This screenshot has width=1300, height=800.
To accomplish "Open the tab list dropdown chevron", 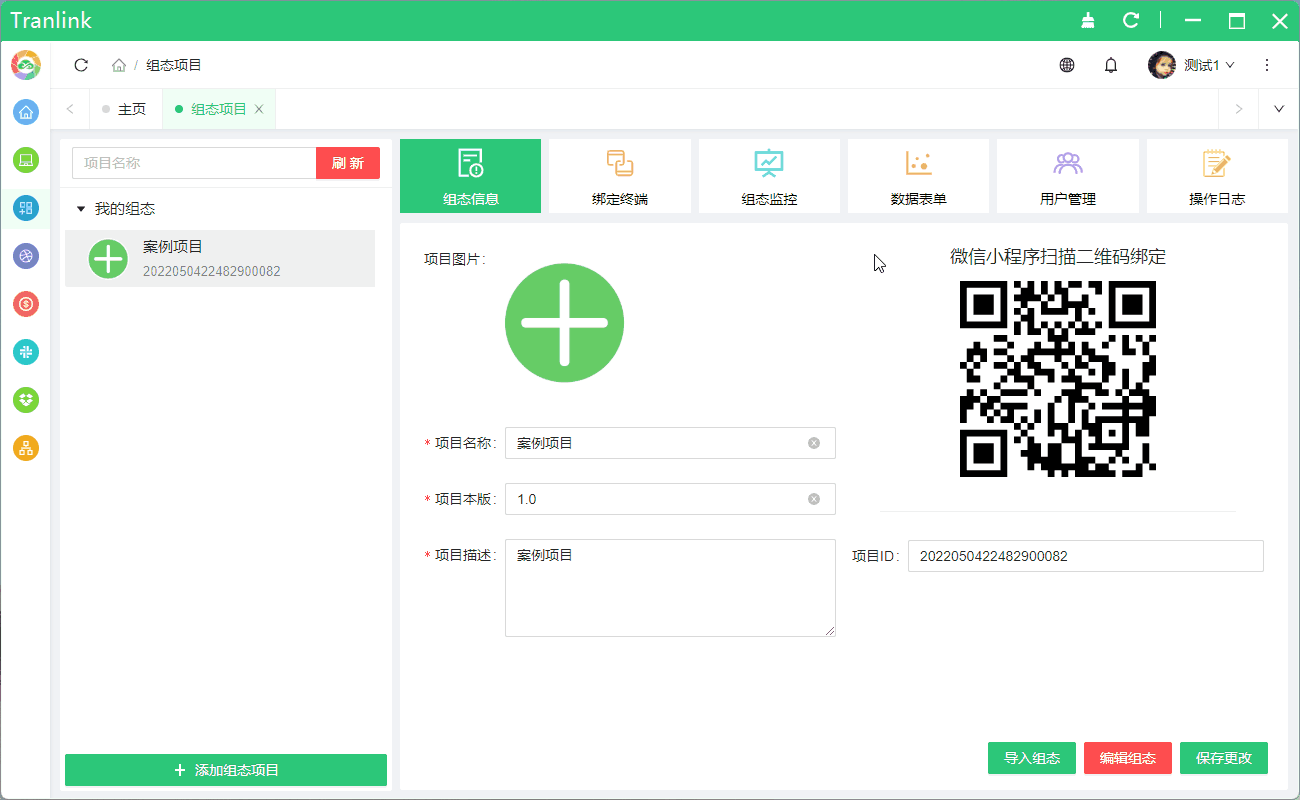I will [x=1279, y=109].
